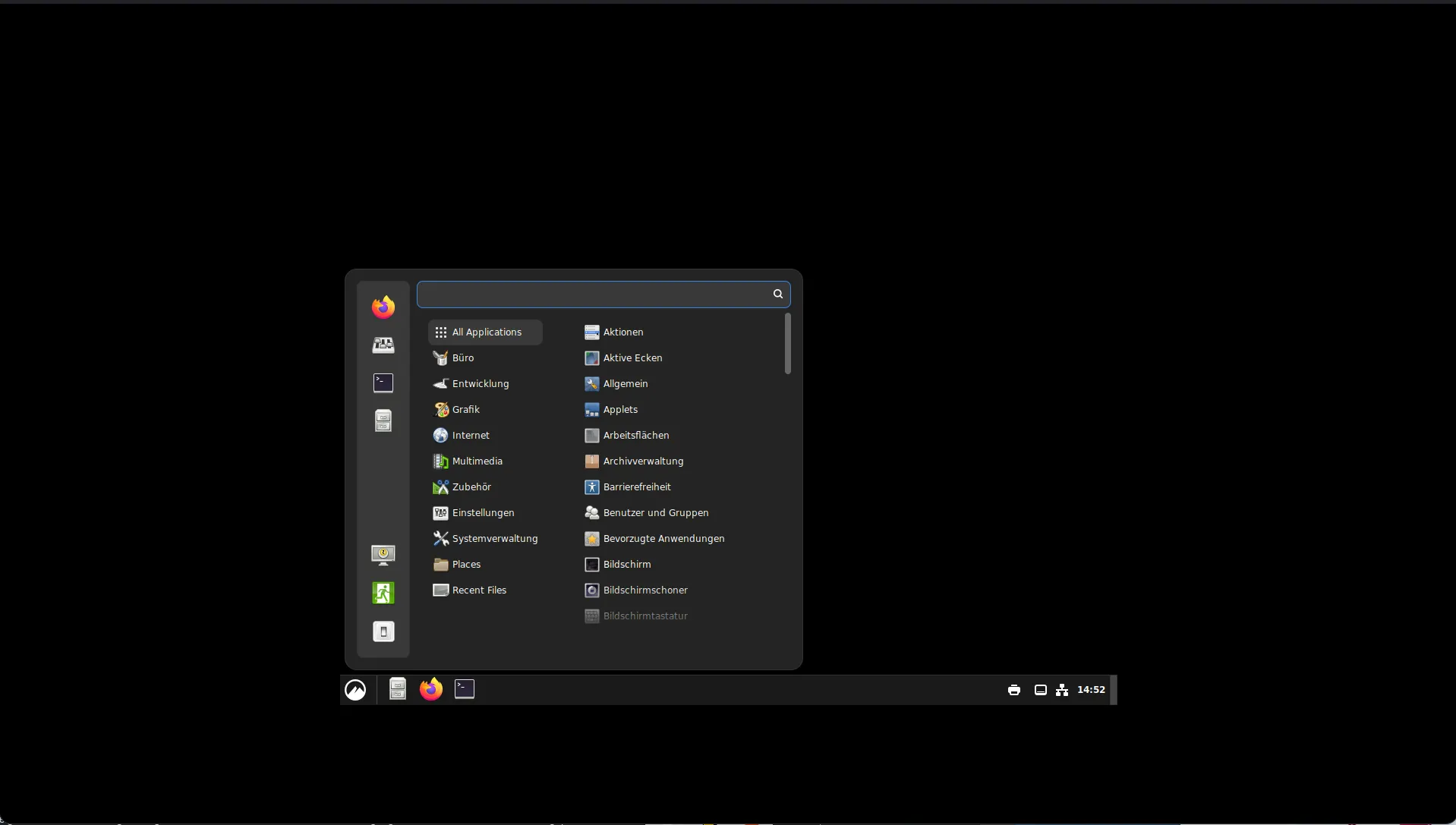Open the terminal from the menu favorites sidebar

[x=383, y=383]
